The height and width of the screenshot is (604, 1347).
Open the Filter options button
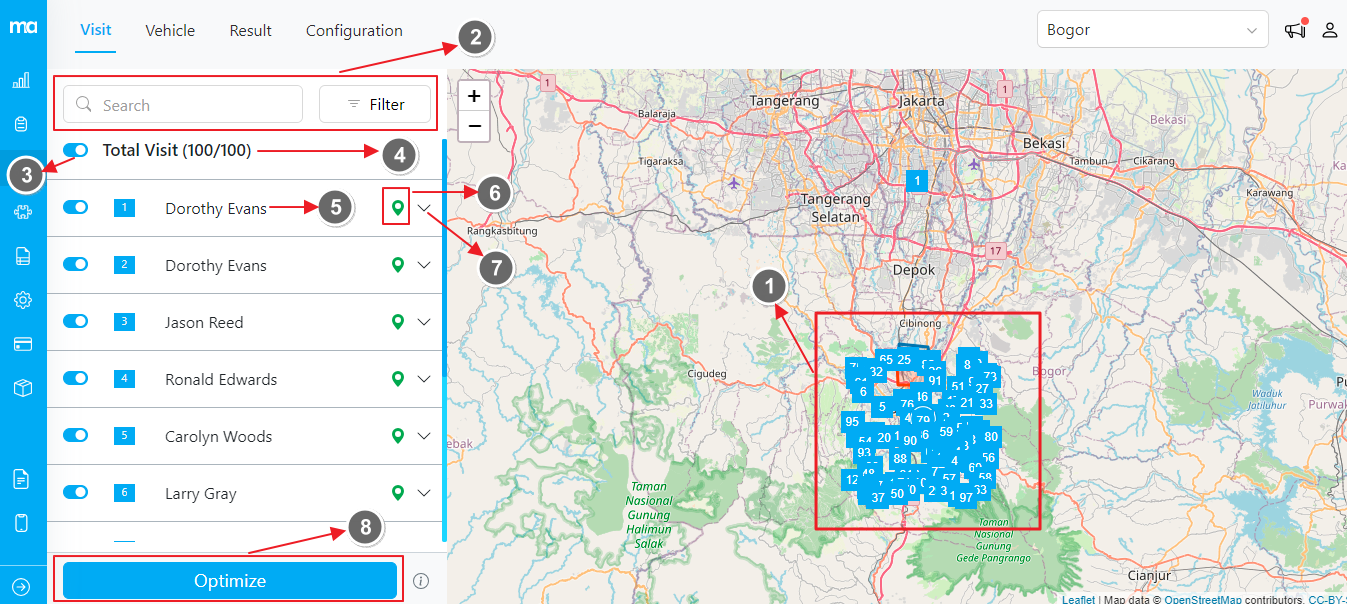point(375,104)
